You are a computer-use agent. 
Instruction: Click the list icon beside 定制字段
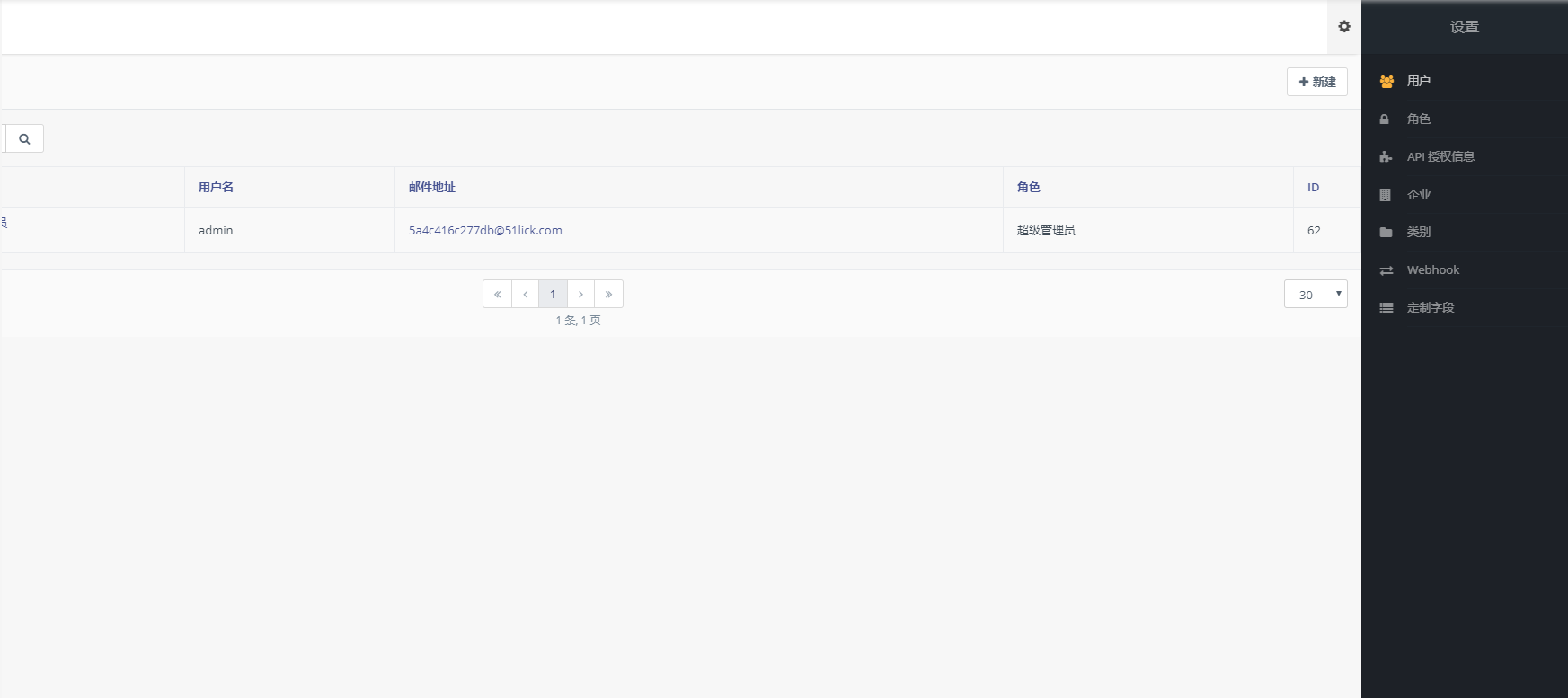(x=1386, y=308)
